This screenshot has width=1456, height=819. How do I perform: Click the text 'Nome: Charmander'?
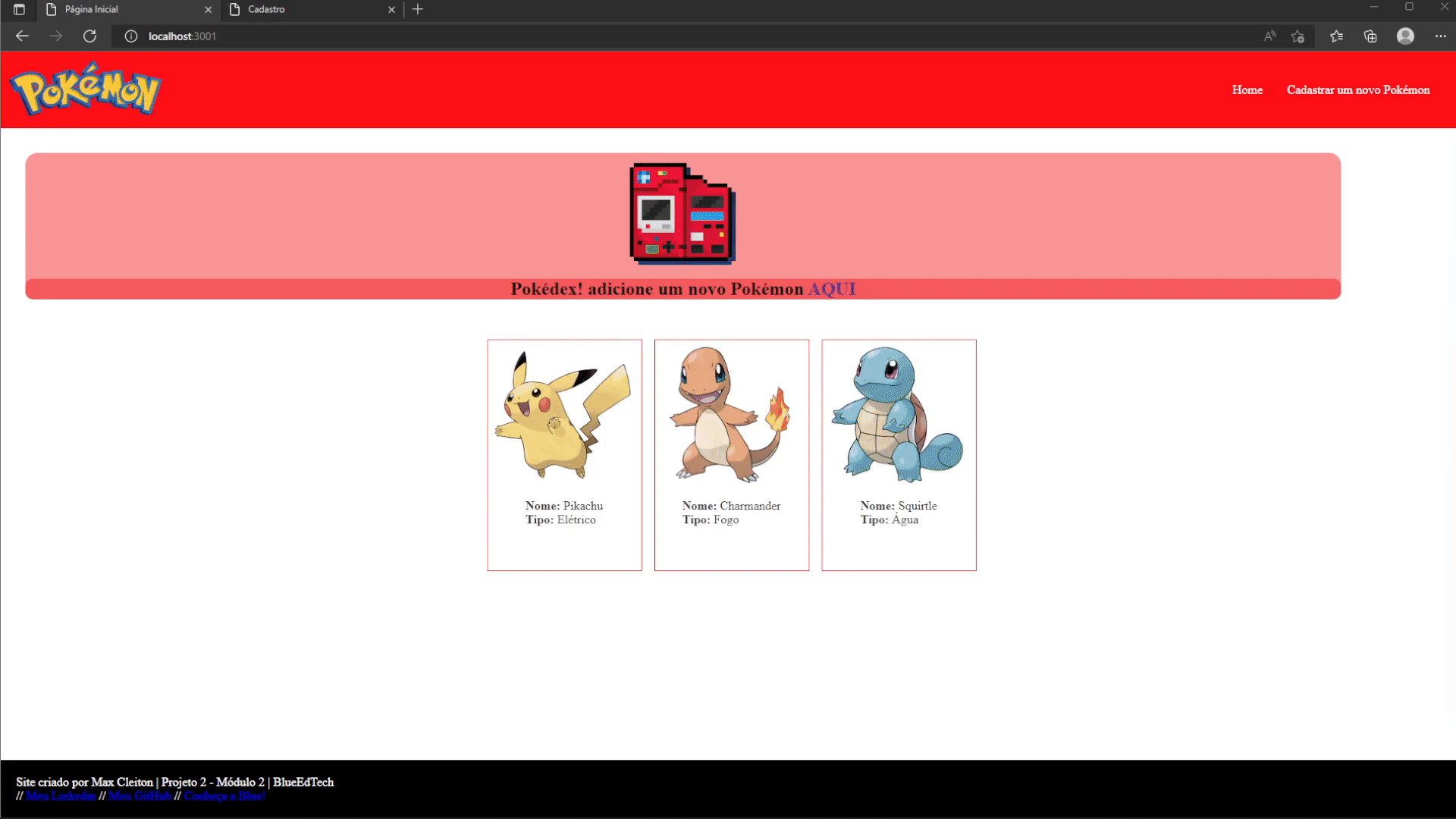coord(731,506)
